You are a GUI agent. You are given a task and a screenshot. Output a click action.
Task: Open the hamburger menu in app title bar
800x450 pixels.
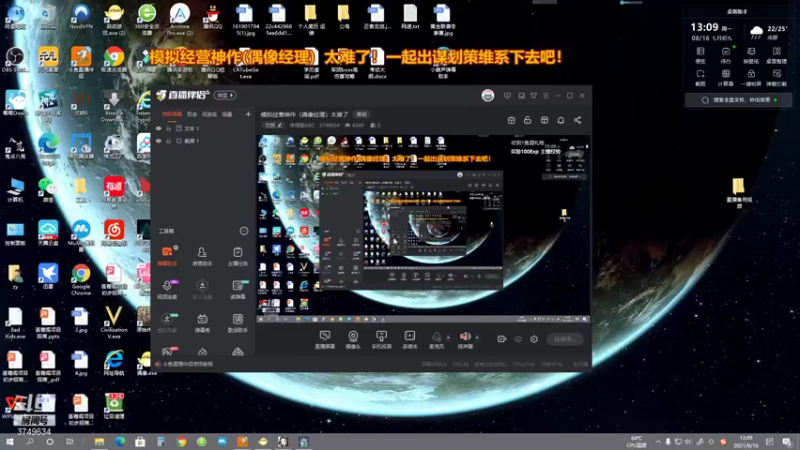tap(546, 95)
